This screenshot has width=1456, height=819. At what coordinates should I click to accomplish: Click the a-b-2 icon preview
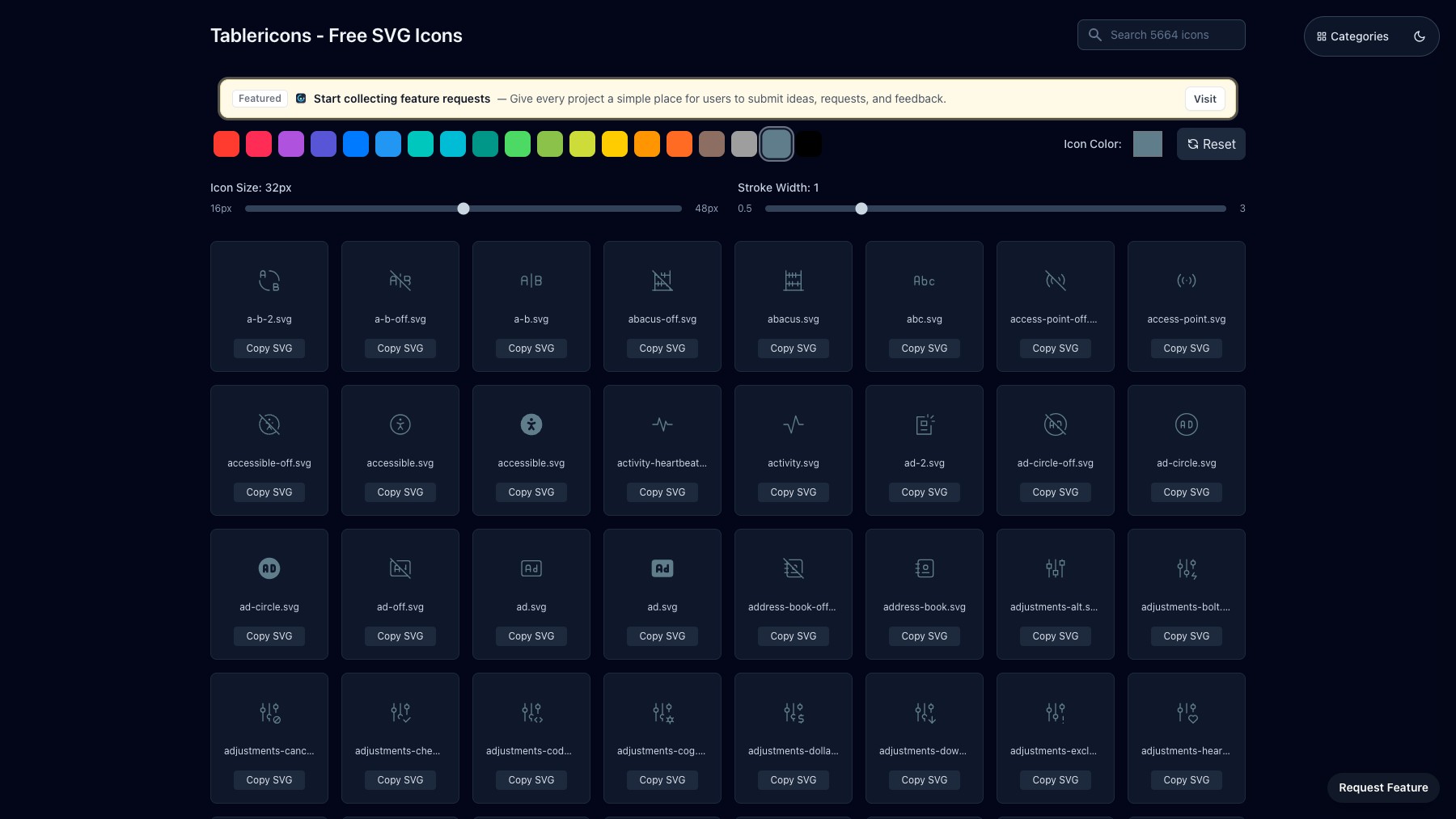point(269,281)
